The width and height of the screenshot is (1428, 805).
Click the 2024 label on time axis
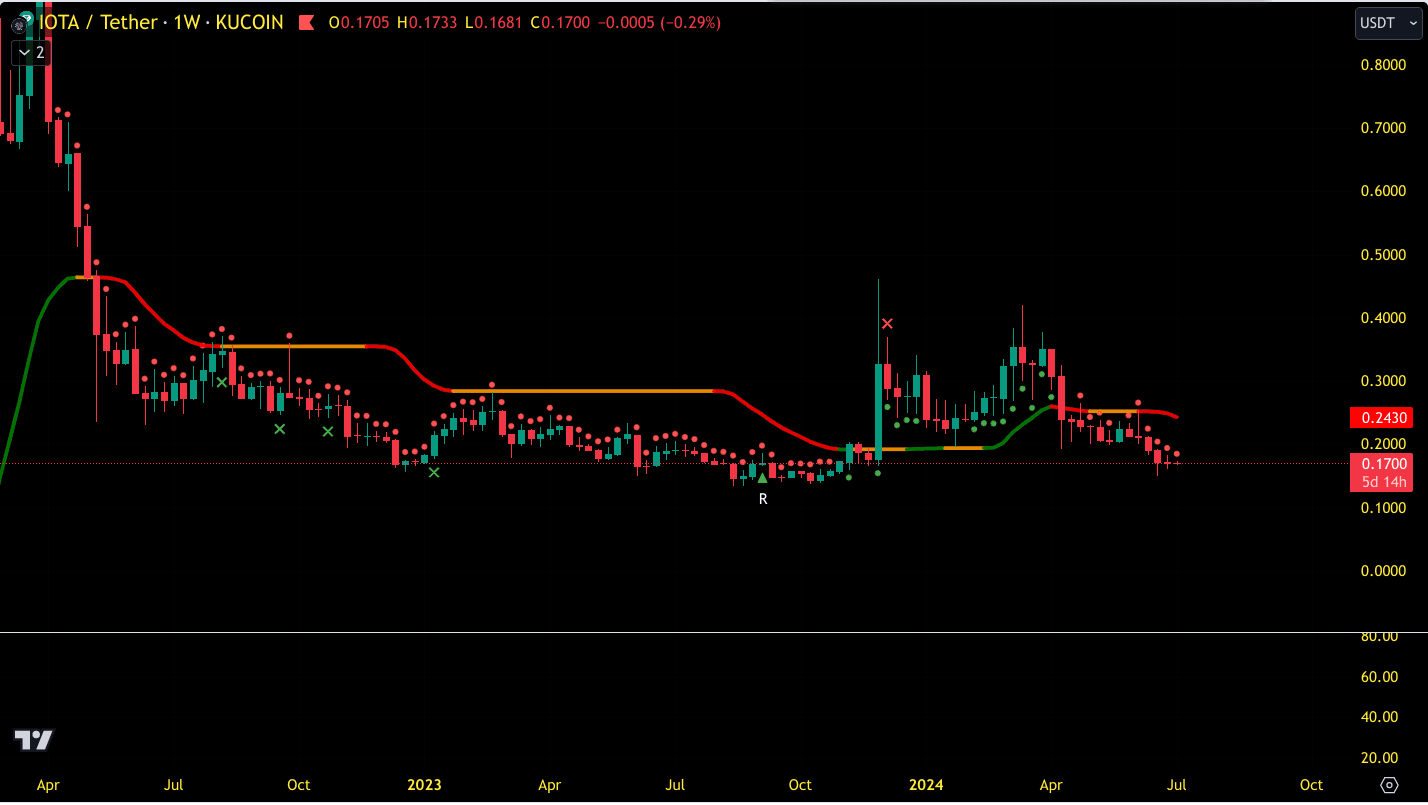[x=926, y=785]
